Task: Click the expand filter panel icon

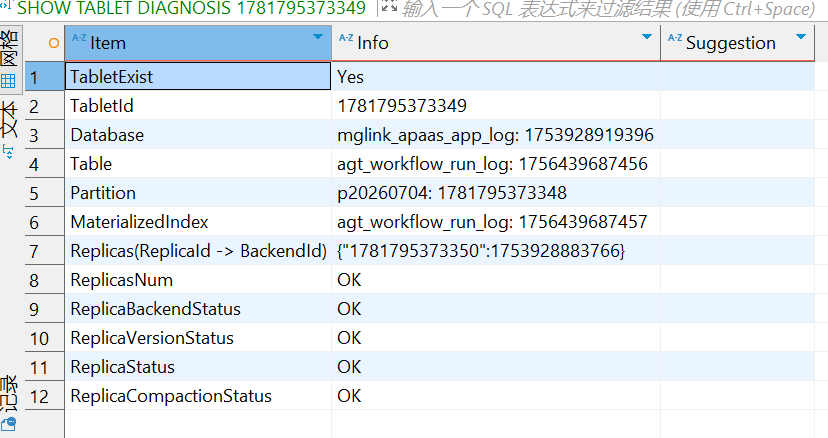Action: (x=389, y=7)
